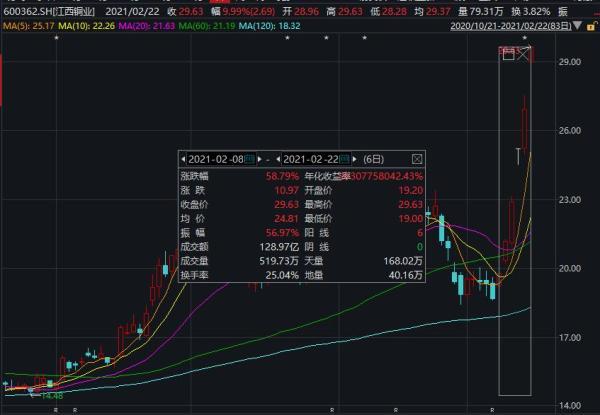Click the 成交量 value 519.73万
Screen dimensions: 600x415
click(279, 261)
